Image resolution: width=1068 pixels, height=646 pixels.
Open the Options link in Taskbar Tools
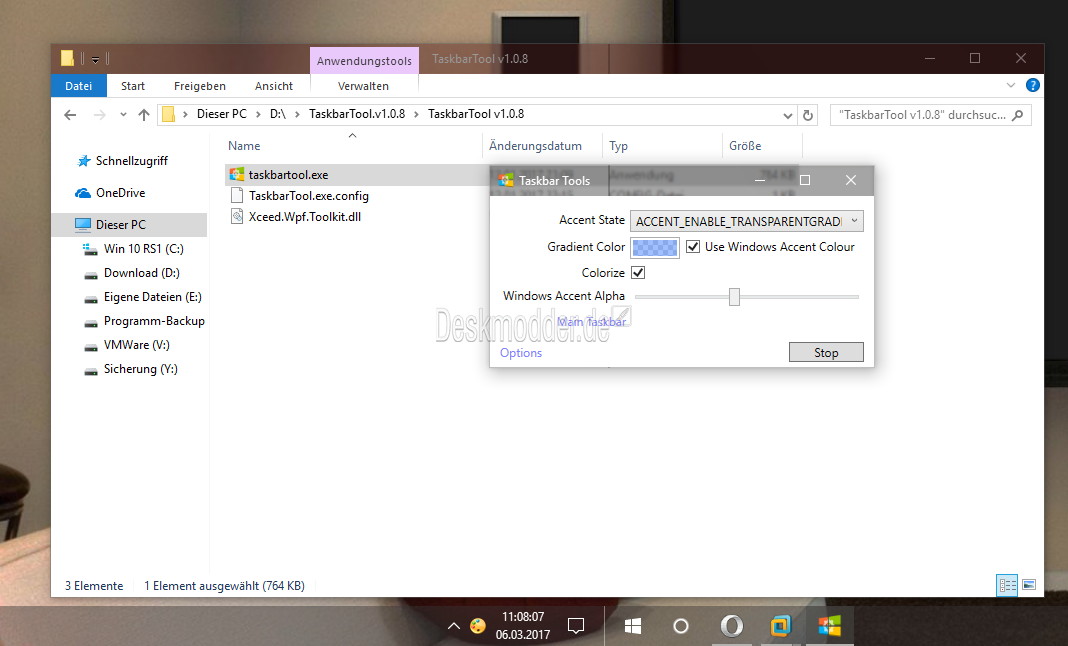coord(521,352)
